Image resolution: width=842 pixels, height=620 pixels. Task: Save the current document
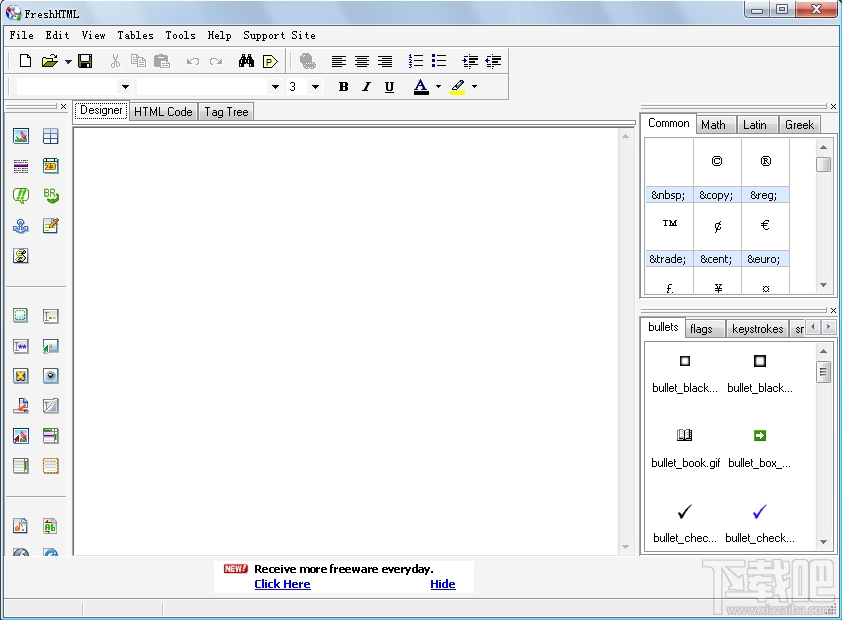point(85,61)
